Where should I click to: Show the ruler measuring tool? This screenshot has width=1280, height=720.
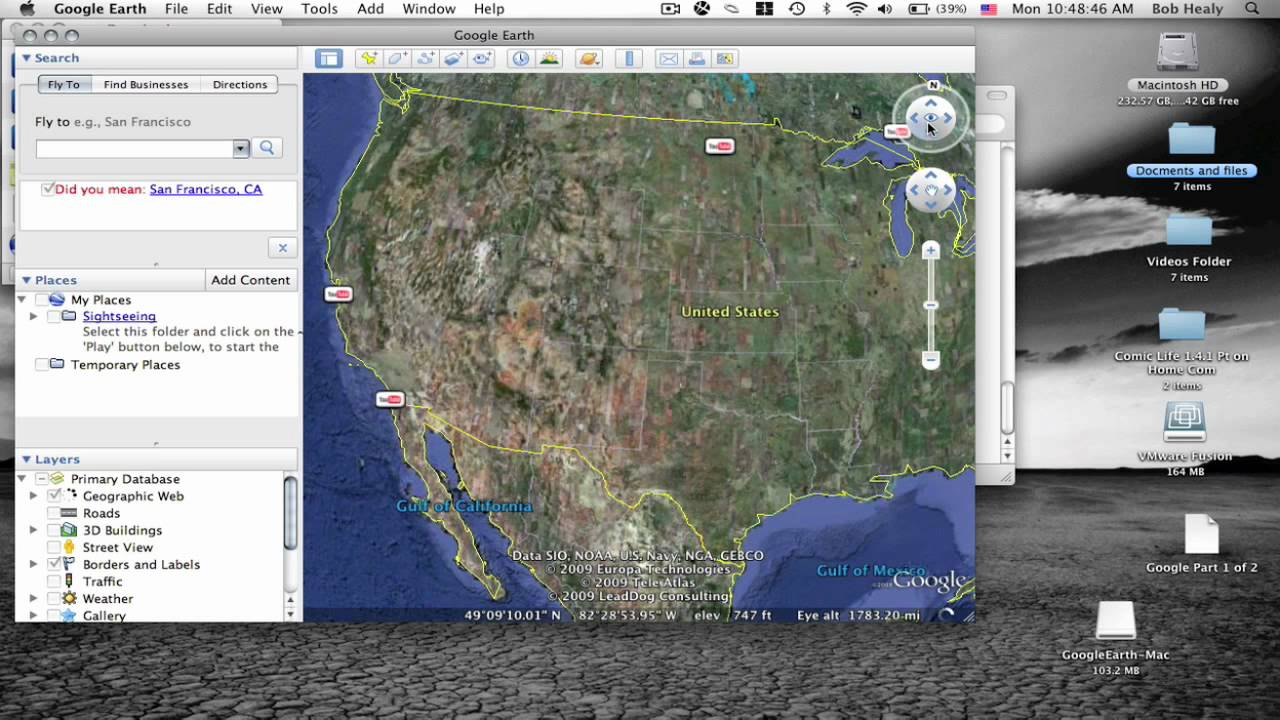point(629,59)
